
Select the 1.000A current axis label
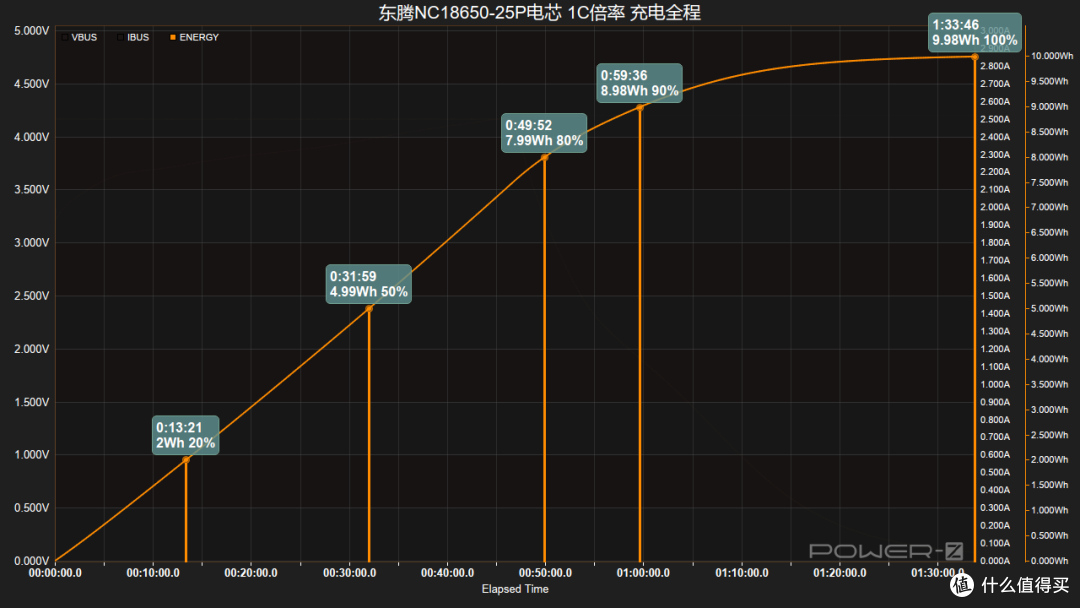tap(995, 384)
